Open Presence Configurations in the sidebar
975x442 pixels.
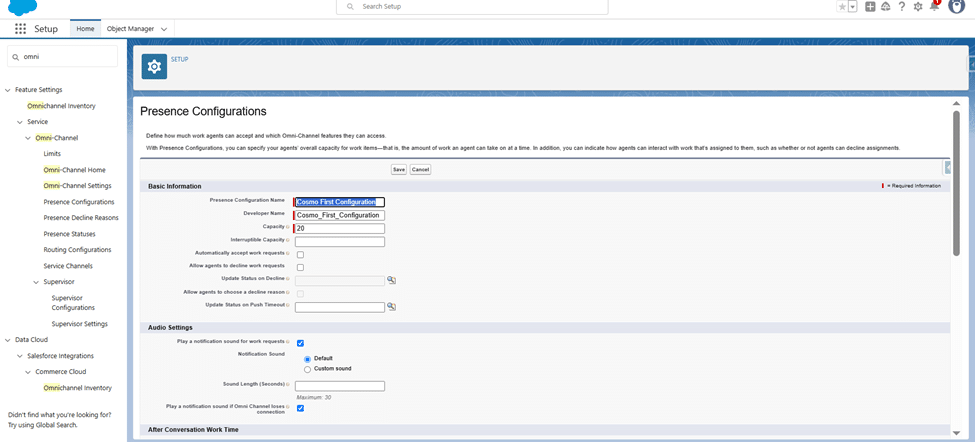click(x=79, y=202)
